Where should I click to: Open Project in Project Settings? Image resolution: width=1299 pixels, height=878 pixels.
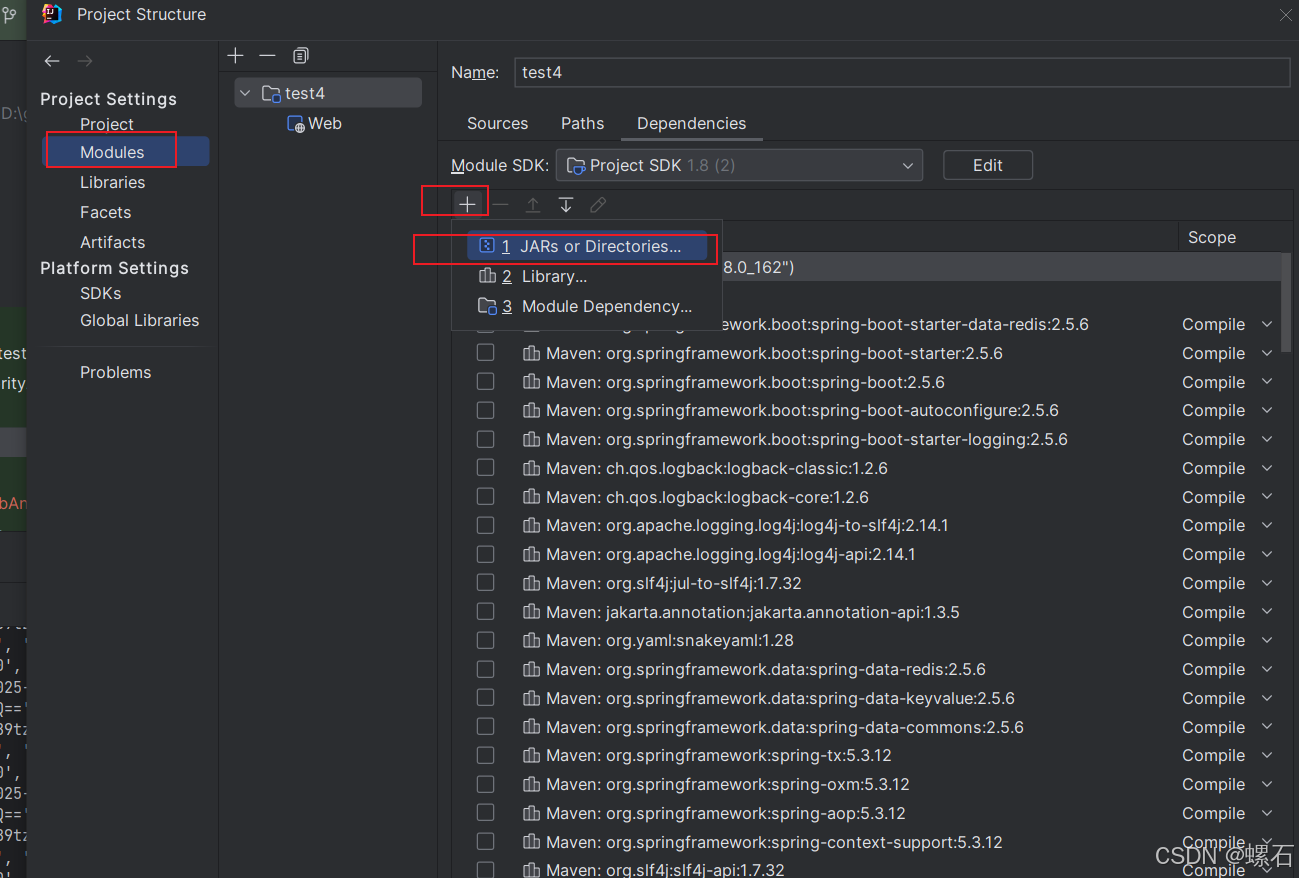(107, 124)
